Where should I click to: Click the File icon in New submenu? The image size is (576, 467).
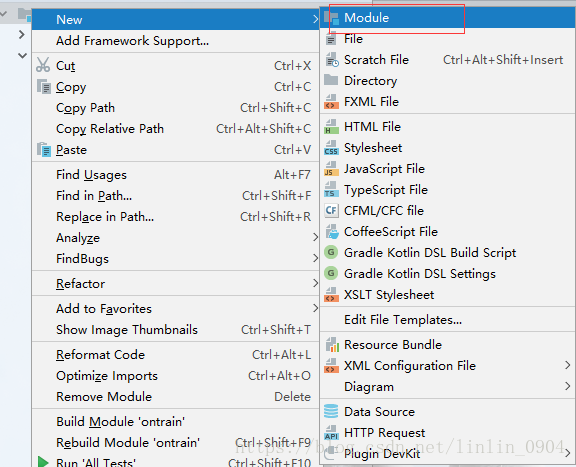[331, 39]
